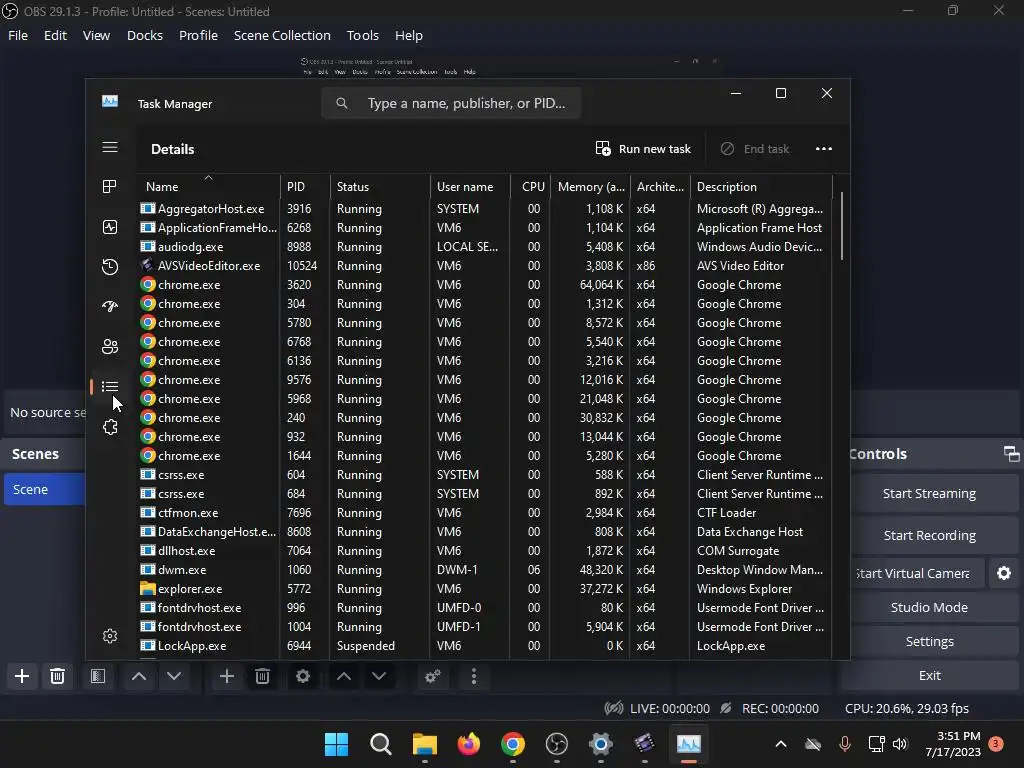Open Services page in Task Manager sidebar
1024x768 pixels.
pyautogui.click(x=110, y=427)
